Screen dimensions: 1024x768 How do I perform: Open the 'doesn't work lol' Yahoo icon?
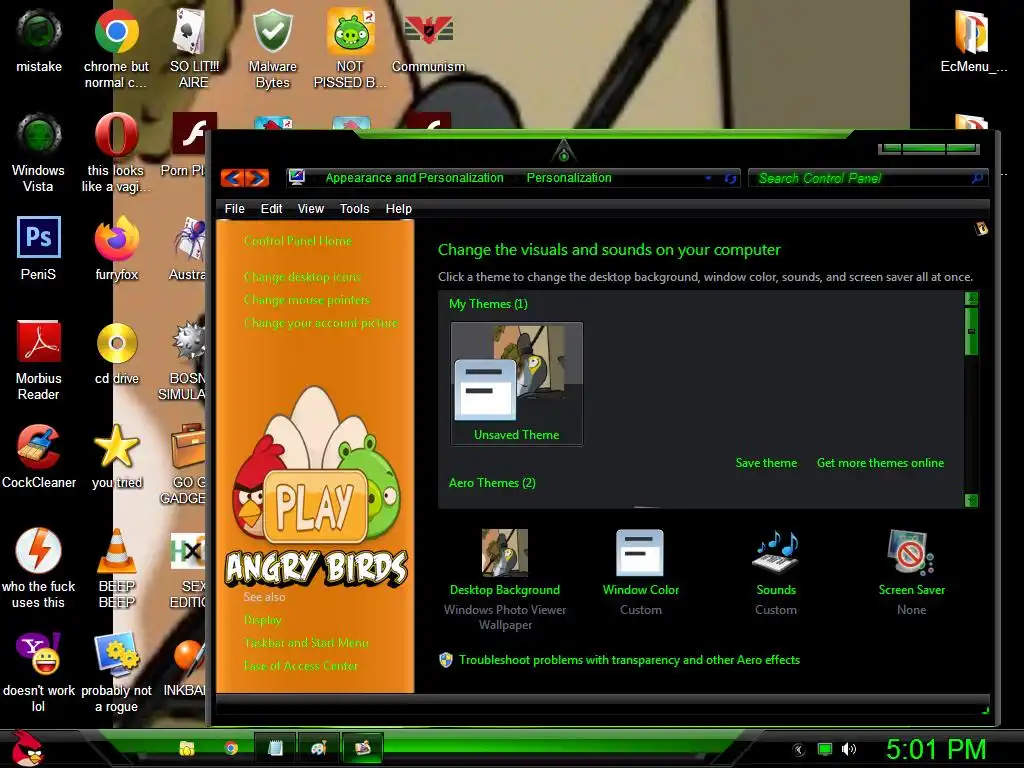click(39, 672)
